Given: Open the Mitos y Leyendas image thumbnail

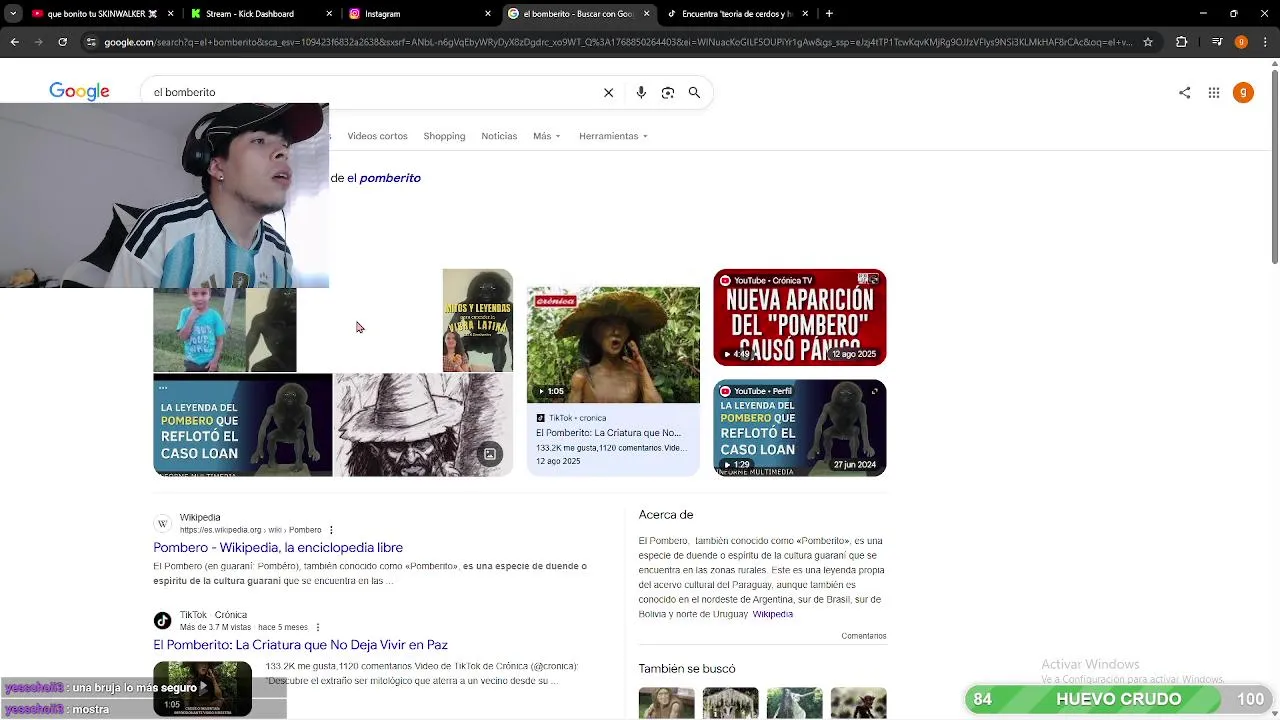Looking at the screenshot, I should coord(478,320).
